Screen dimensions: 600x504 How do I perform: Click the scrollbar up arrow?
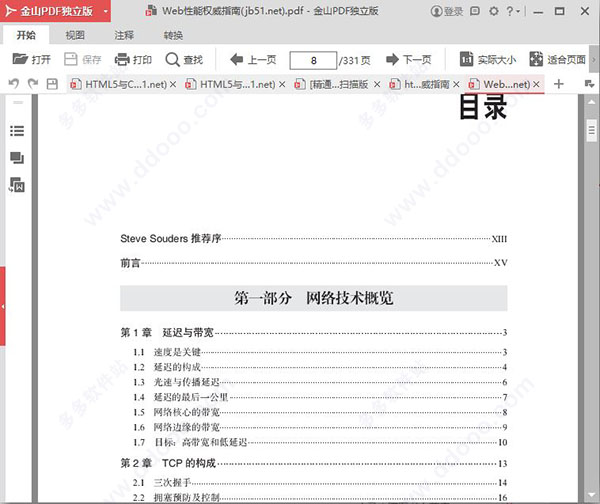[x=592, y=101]
